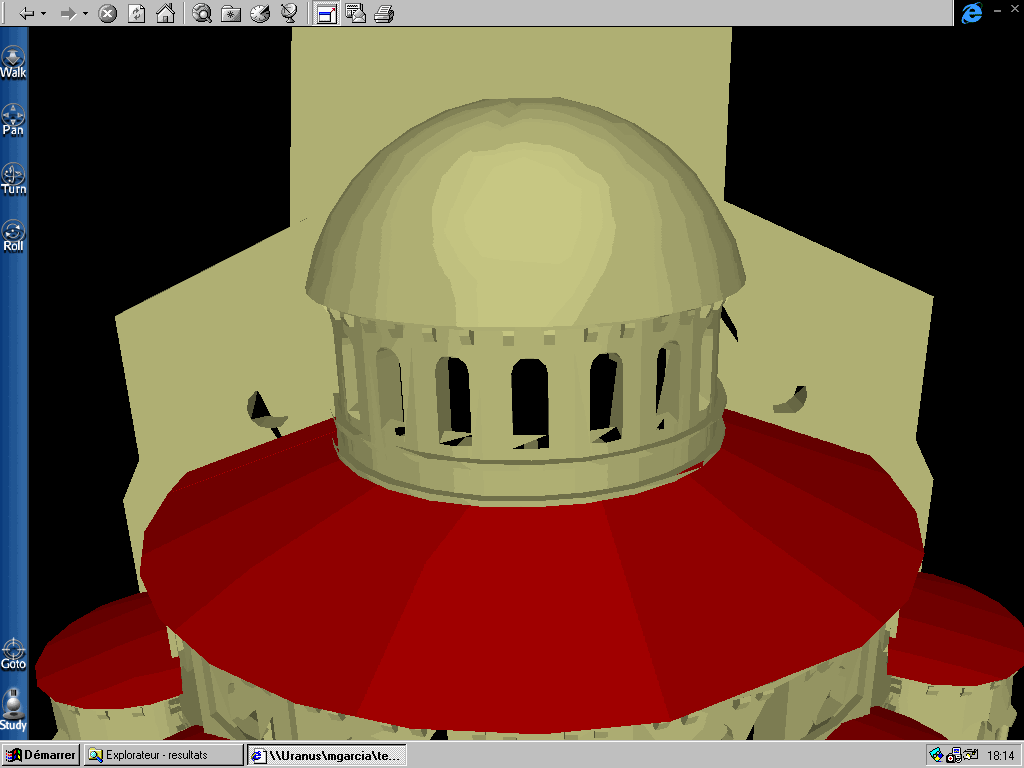
Task: Click the Mail envelope toolbar icon
Action: pyautogui.click(x=355, y=14)
